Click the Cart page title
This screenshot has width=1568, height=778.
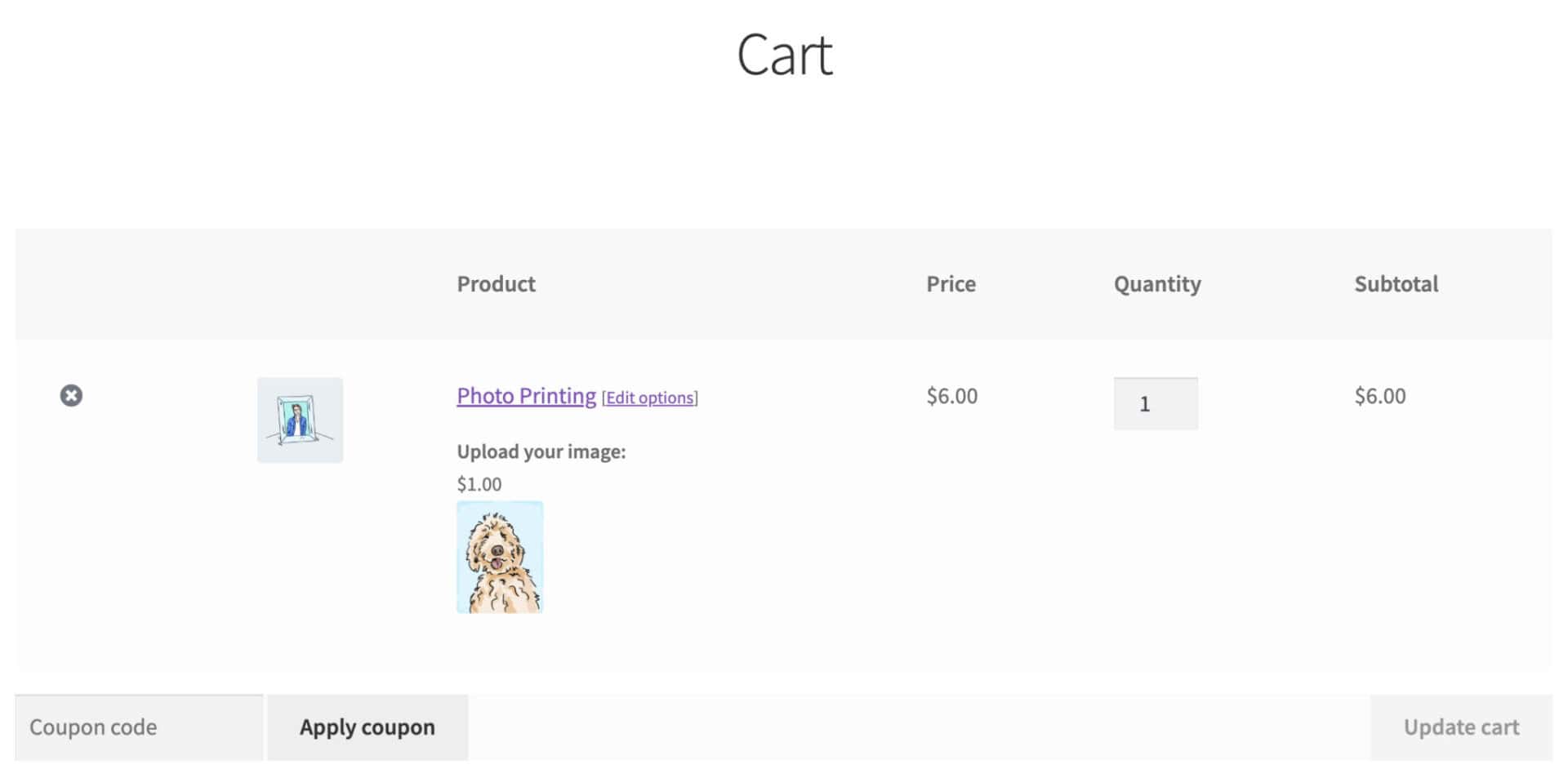click(x=784, y=54)
